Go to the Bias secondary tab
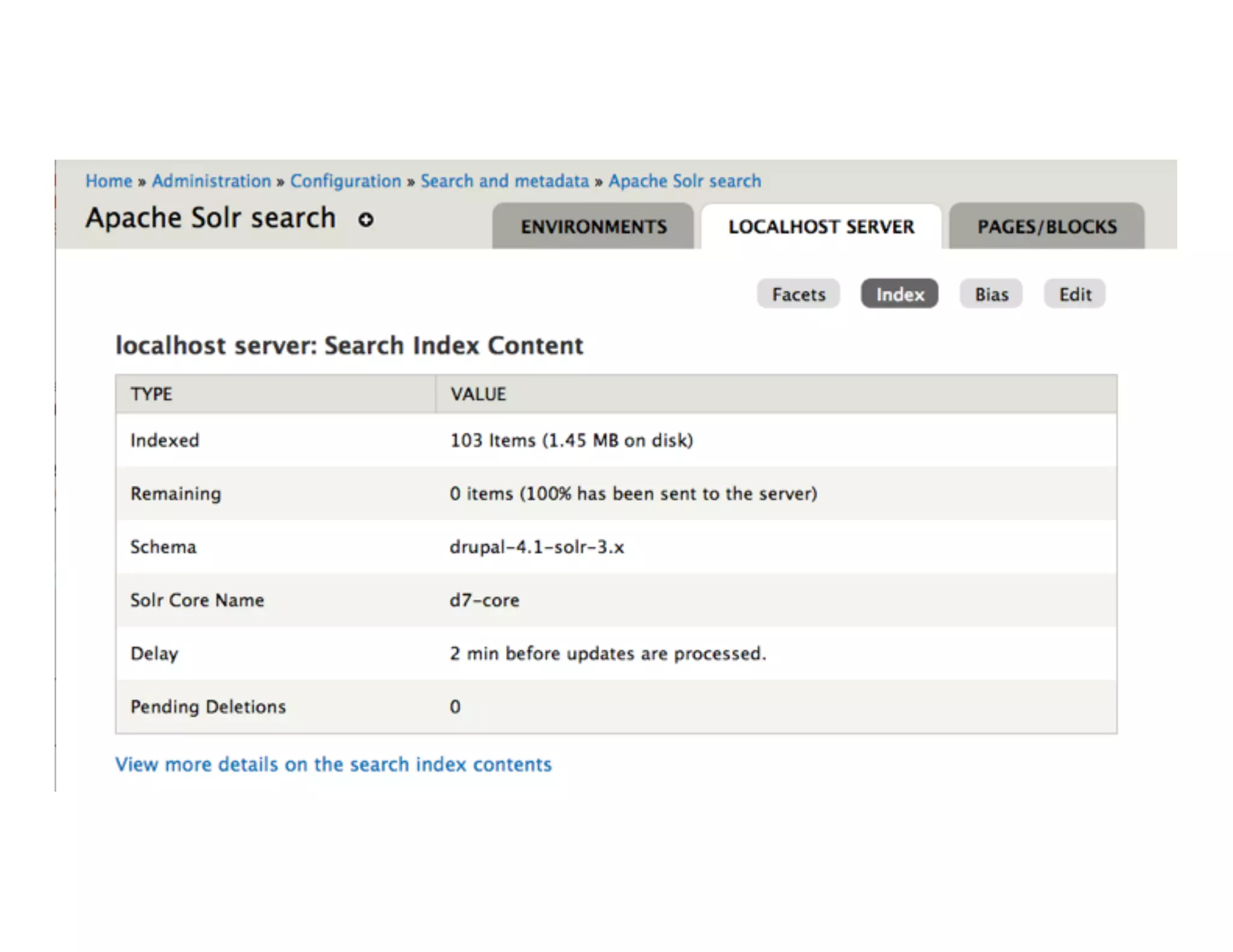This screenshot has height=952, width=1233. click(x=991, y=294)
